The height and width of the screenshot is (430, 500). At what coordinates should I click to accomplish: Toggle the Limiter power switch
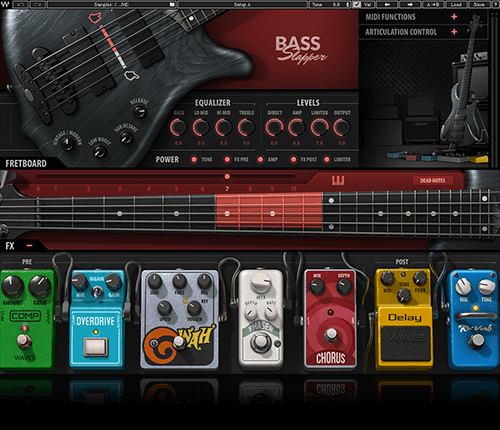pos(327,160)
